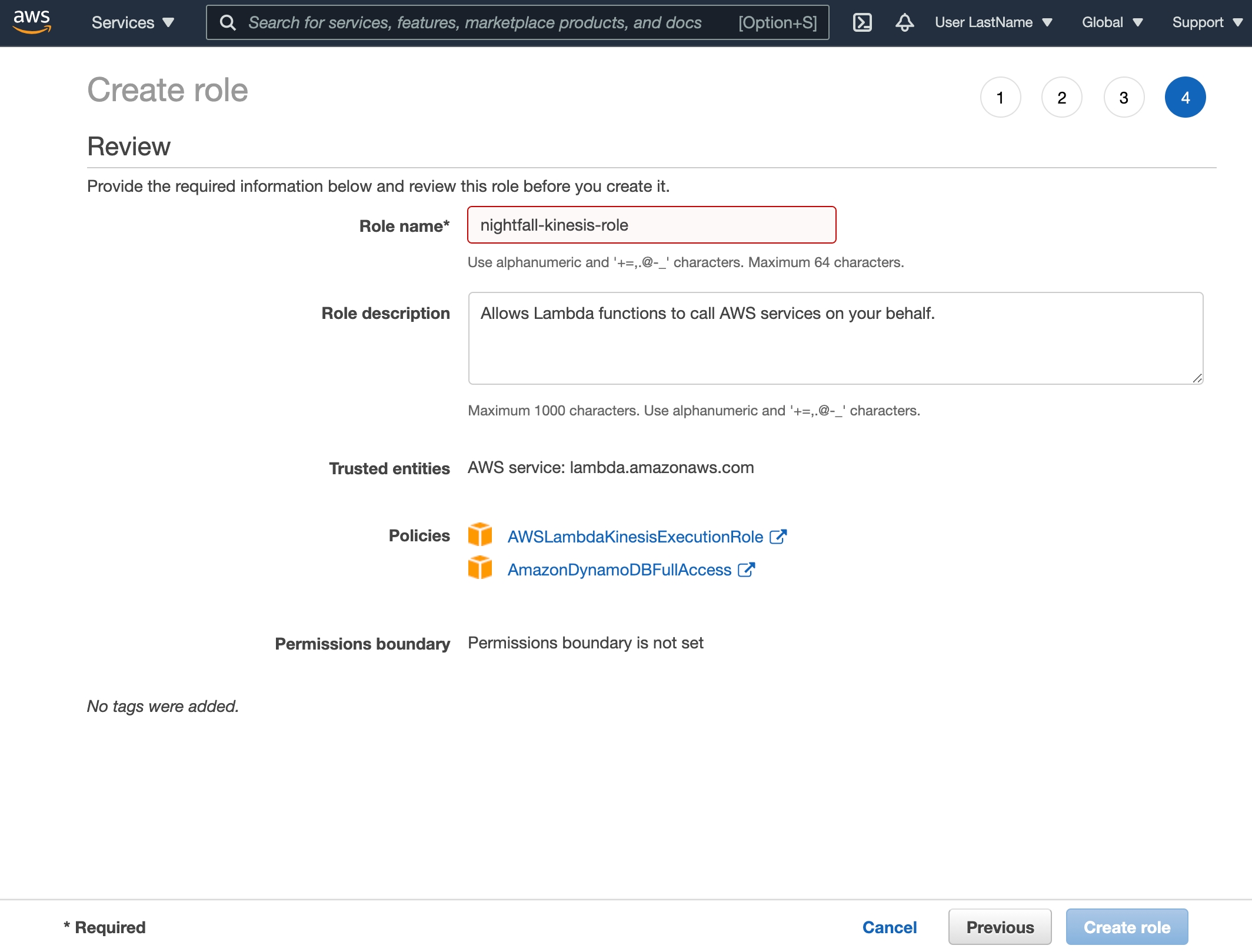Go back with the Previous button

(x=1000, y=927)
